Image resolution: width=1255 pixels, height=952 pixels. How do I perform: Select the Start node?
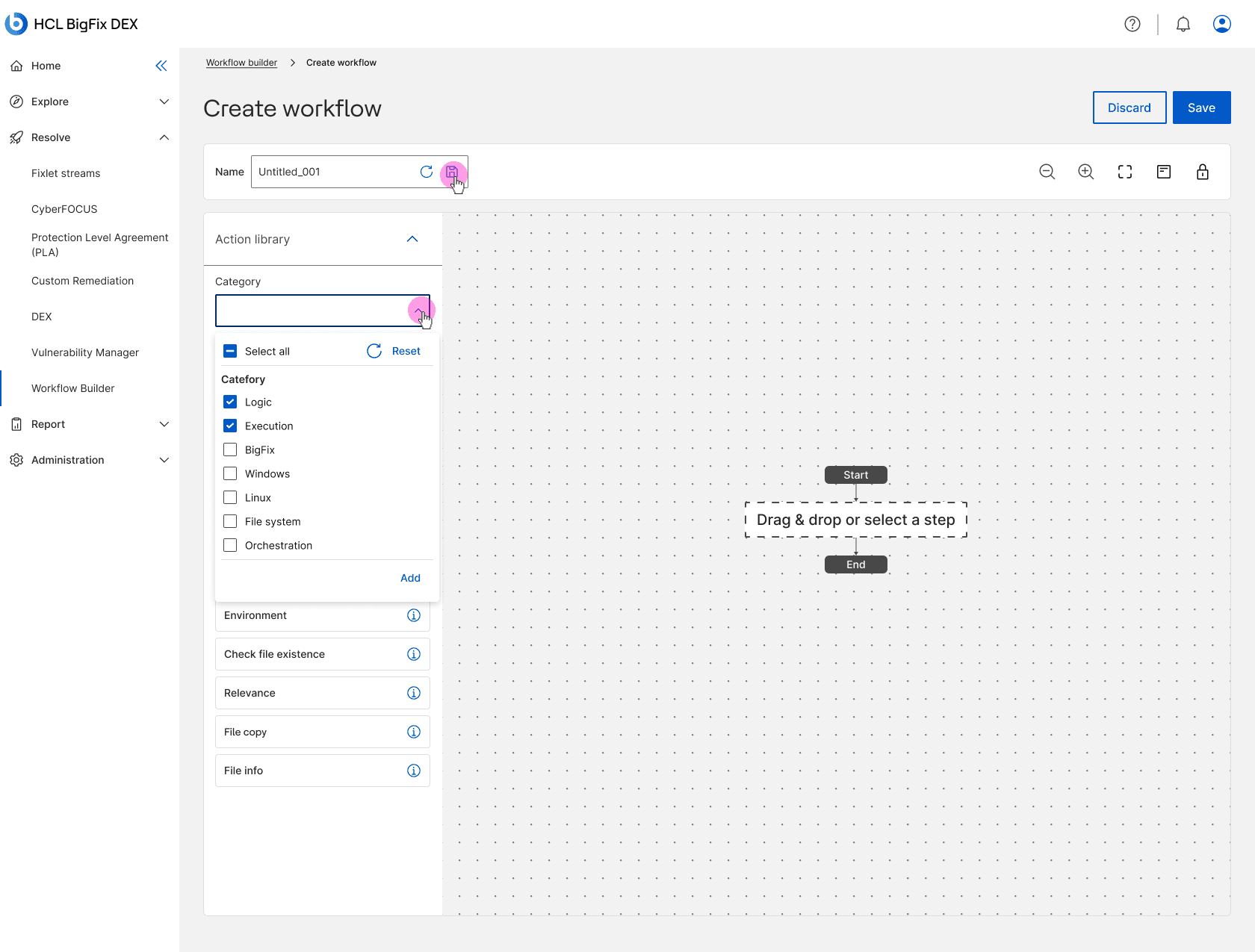(856, 475)
